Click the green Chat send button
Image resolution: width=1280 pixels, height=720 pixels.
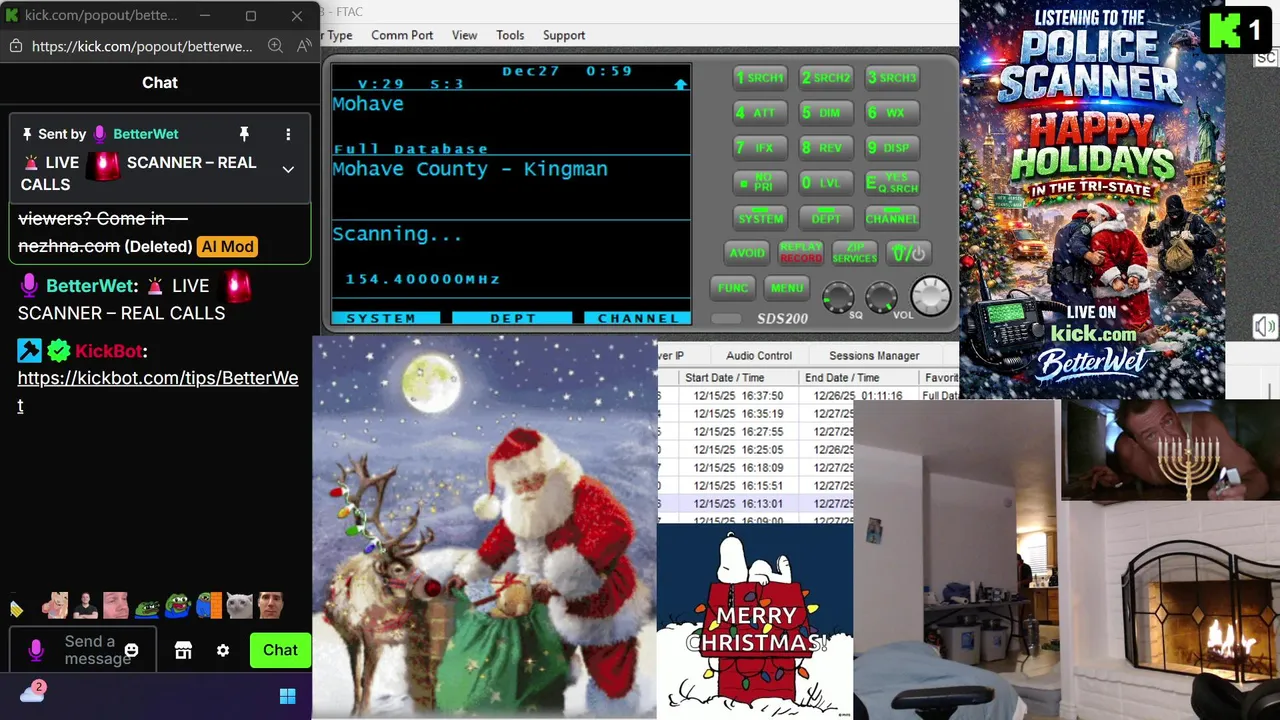280,650
